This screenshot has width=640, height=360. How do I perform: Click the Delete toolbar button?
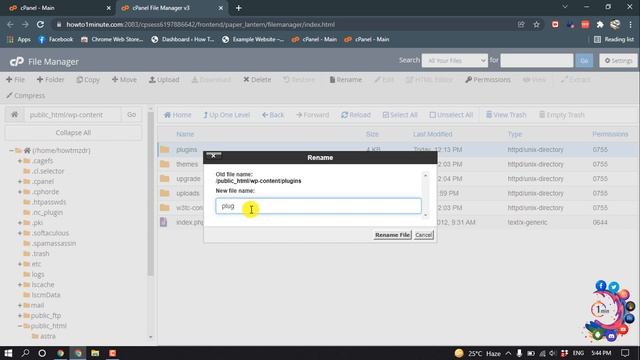(257, 80)
